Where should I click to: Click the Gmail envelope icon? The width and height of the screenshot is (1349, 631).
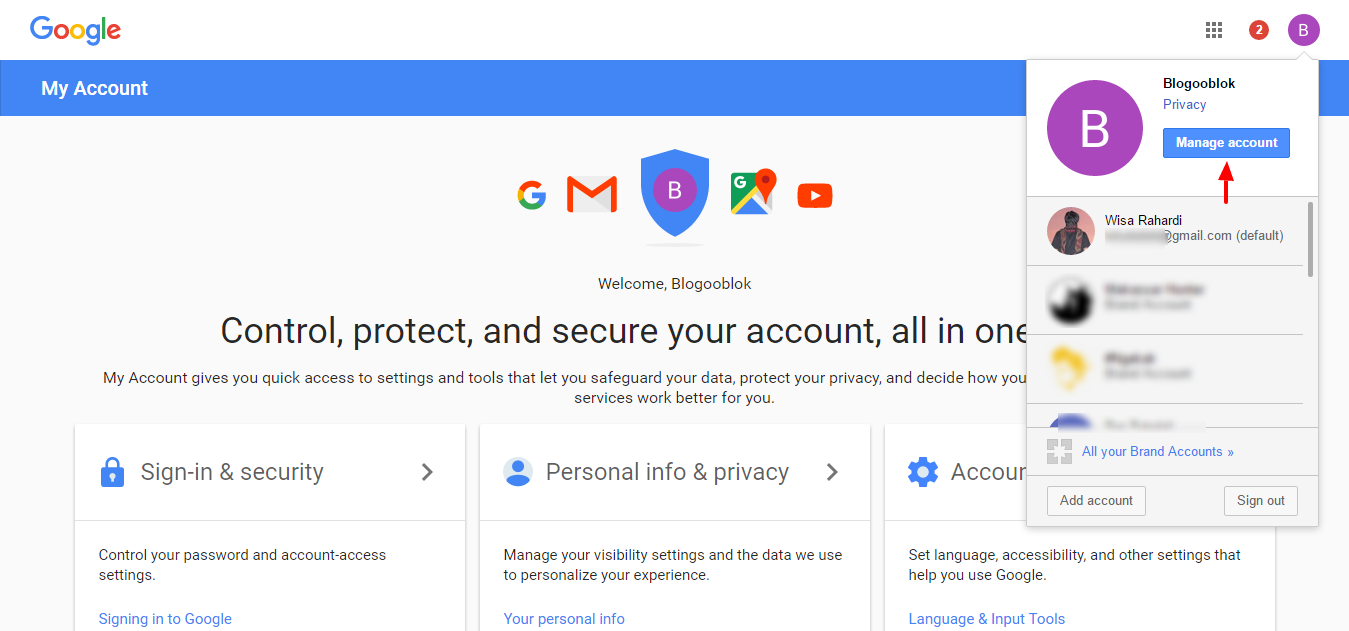[x=591, y=194]
